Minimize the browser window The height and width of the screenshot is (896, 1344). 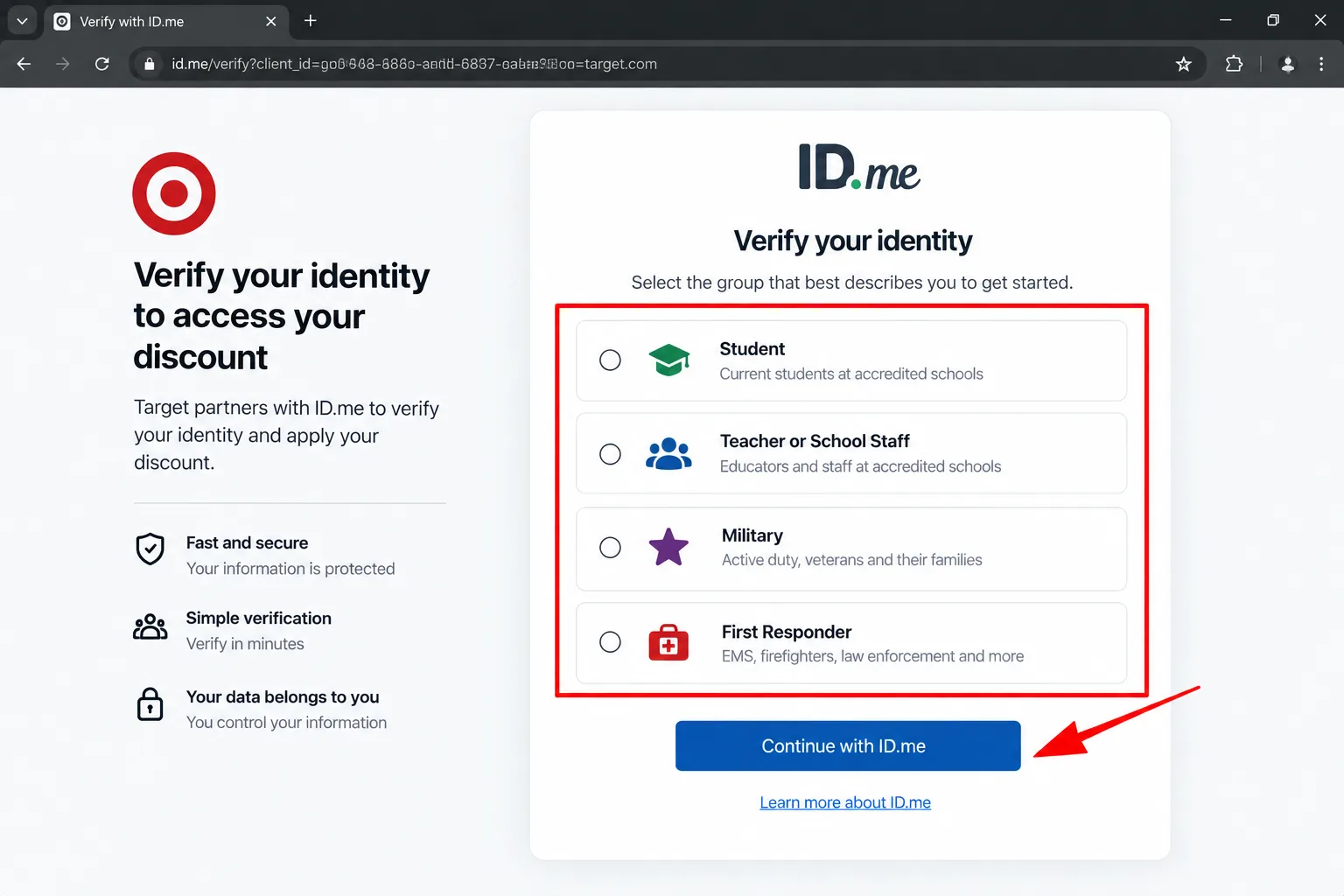[x=1226, y=20]
